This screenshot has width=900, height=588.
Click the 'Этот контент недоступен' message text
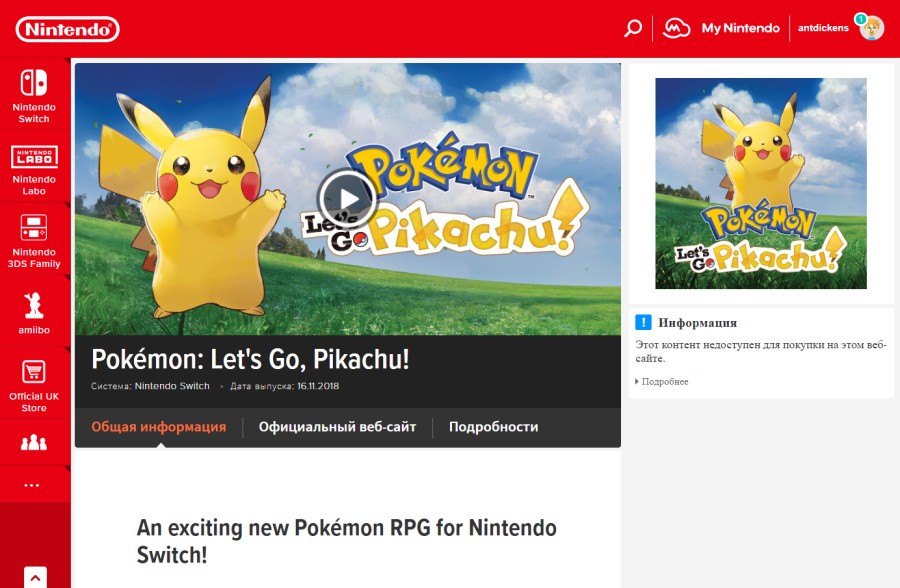point(761,351)
